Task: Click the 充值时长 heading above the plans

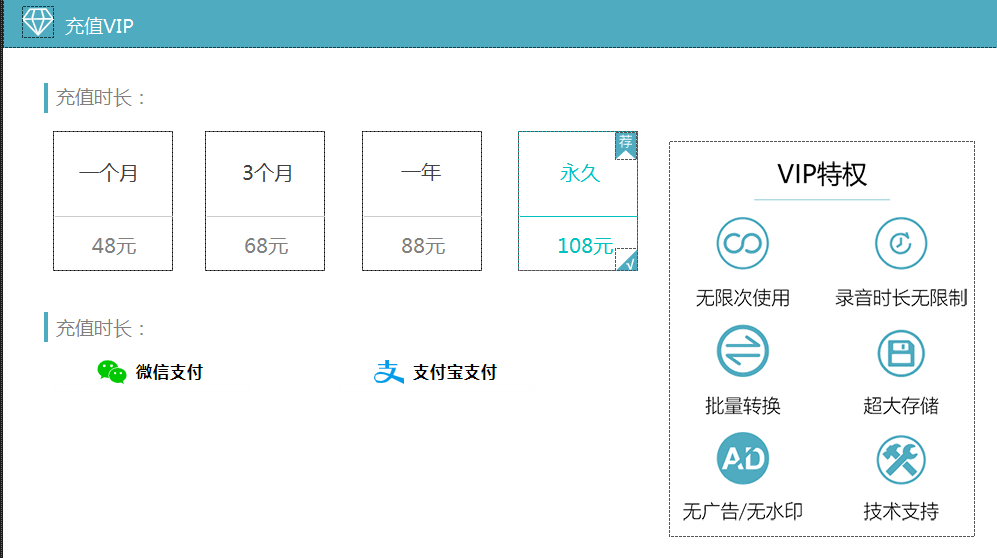Action: point(100,98)
